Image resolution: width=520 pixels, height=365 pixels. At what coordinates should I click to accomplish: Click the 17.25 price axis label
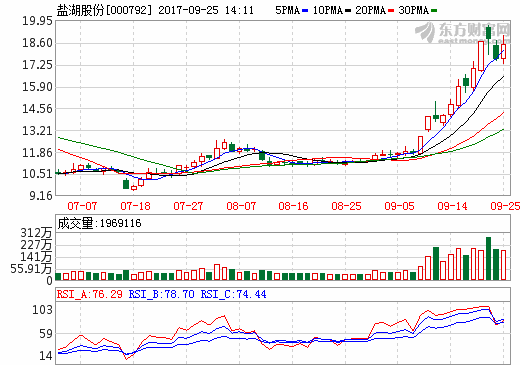[x=37, y=65]
